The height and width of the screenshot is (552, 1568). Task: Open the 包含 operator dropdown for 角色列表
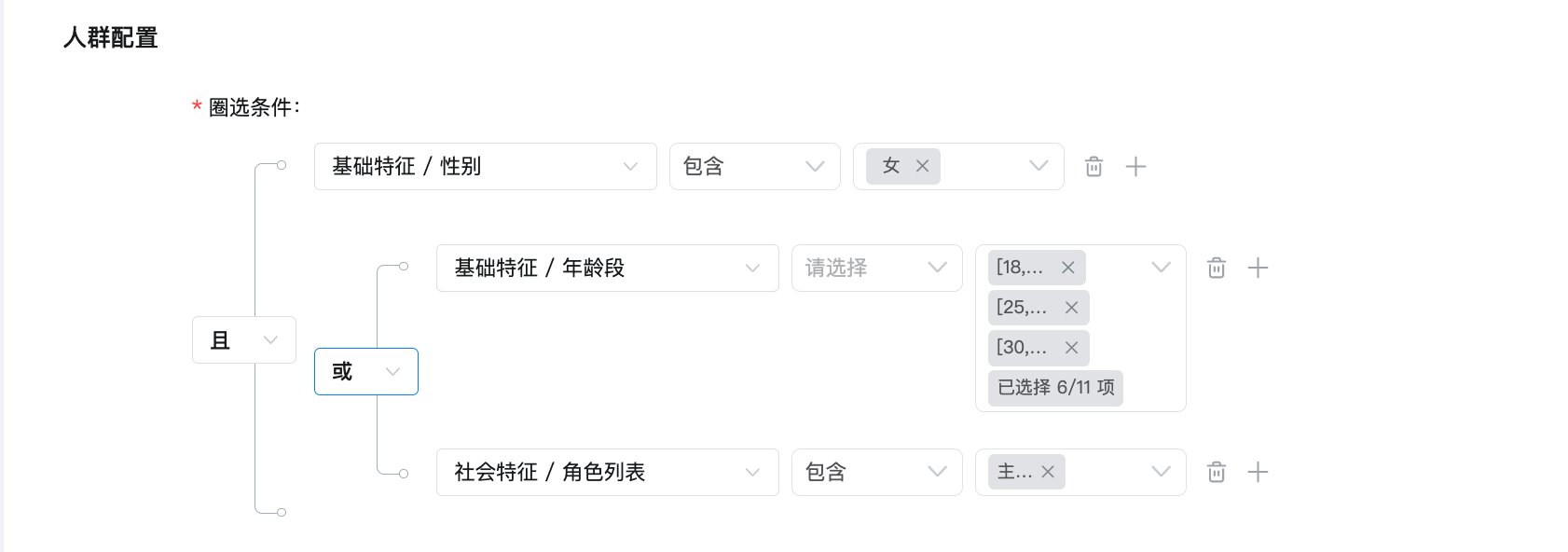877,473
